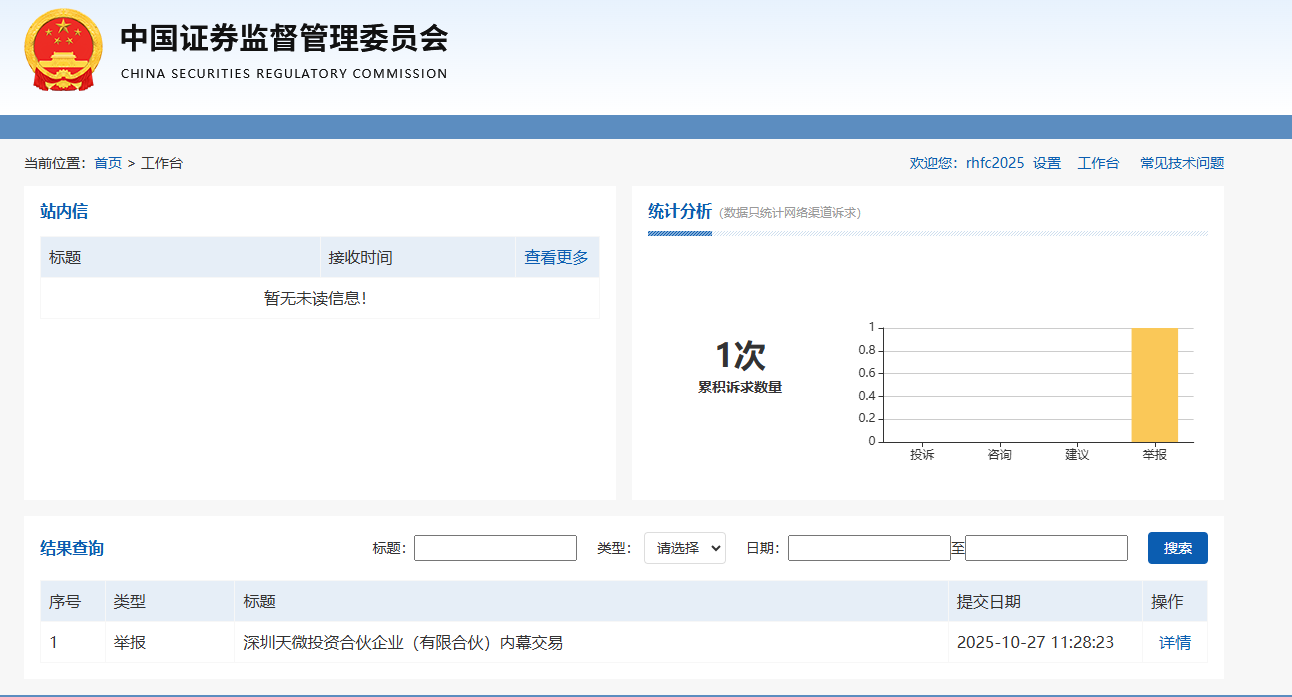Click username rhfc2025 in welcome text
Viewport: 1292px width, 697px height.
point(995,163)
